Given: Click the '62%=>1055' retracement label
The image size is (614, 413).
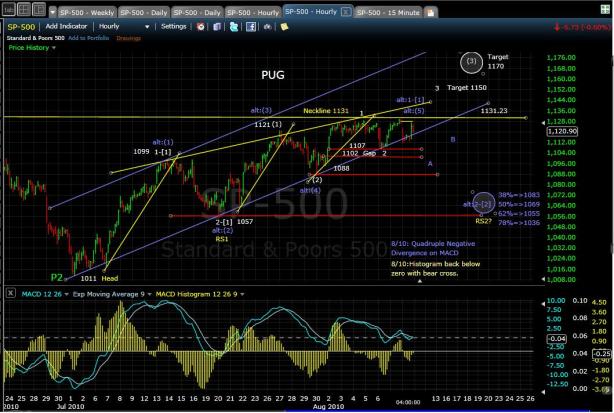Looking at the screenshot, I should 519,213.
